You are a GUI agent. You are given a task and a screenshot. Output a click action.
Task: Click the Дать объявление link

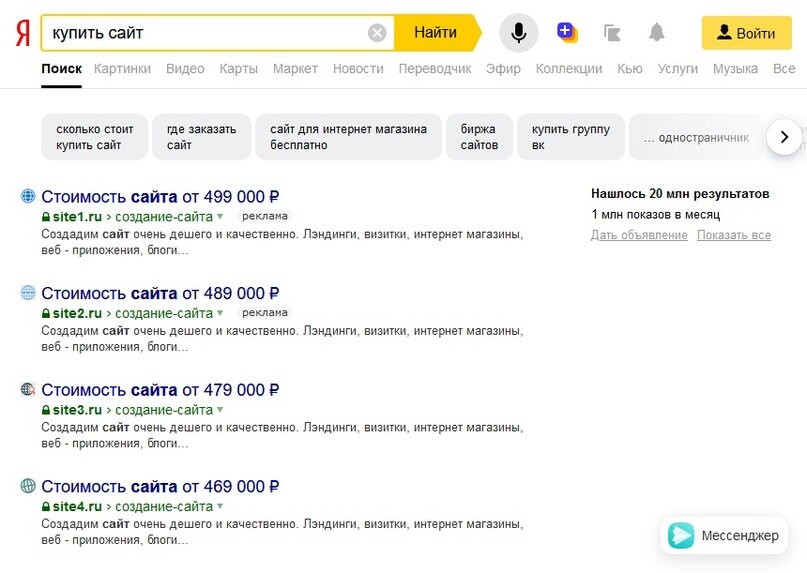639,235
